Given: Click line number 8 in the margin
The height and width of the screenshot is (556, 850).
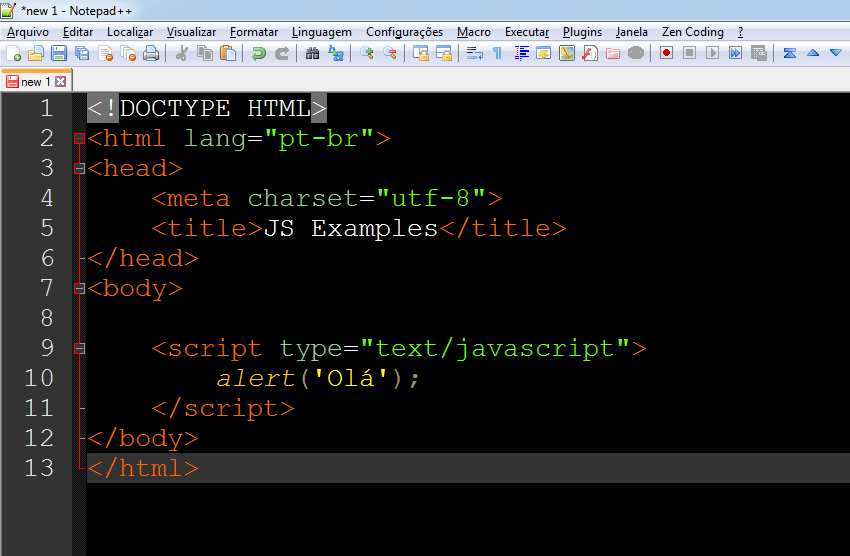Looking at the screenshot, I should [45, 319].
